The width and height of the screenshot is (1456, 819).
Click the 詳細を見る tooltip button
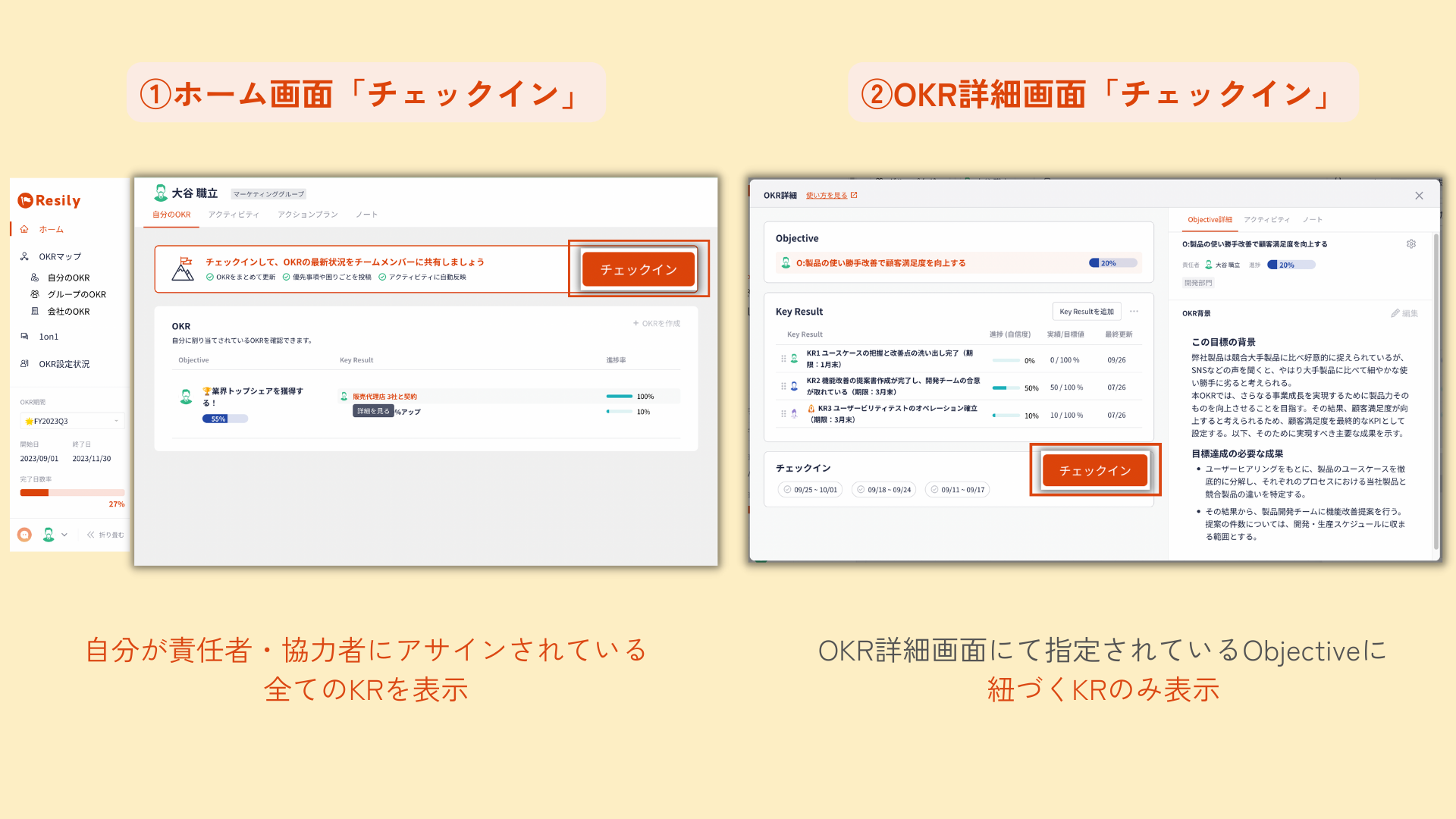click(x=373, y=411)
